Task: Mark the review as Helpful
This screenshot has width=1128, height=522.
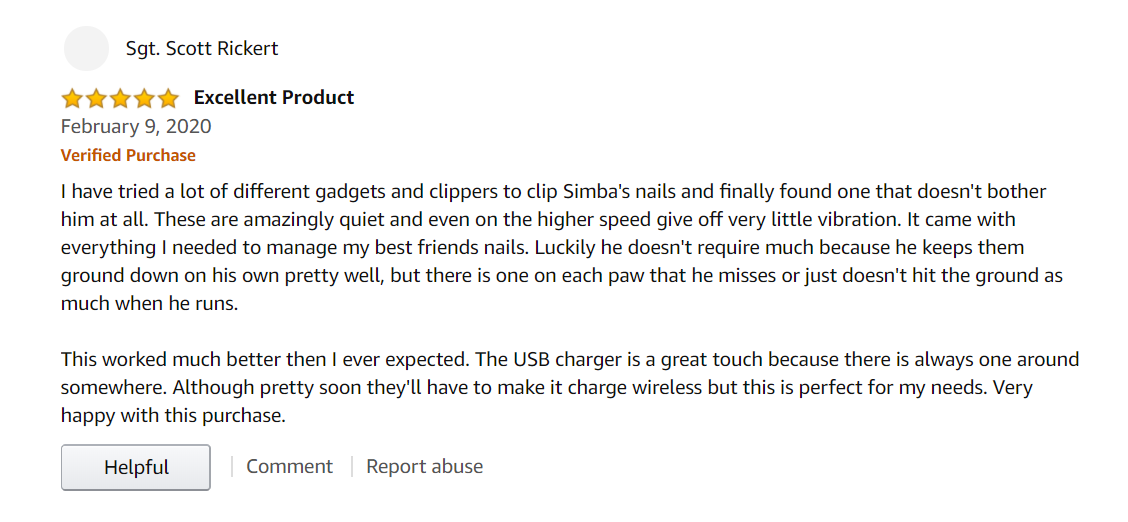Action: pos(136,467)
